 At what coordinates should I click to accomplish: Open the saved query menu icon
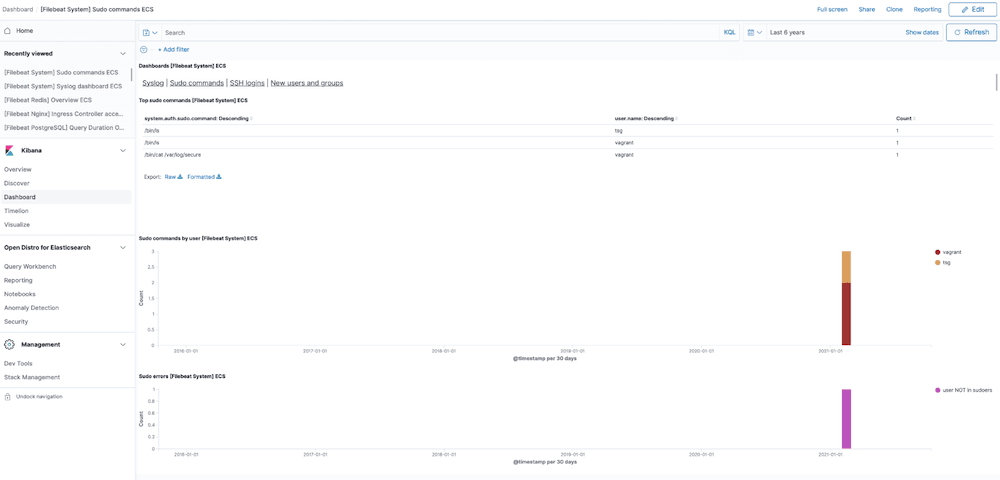150,33
